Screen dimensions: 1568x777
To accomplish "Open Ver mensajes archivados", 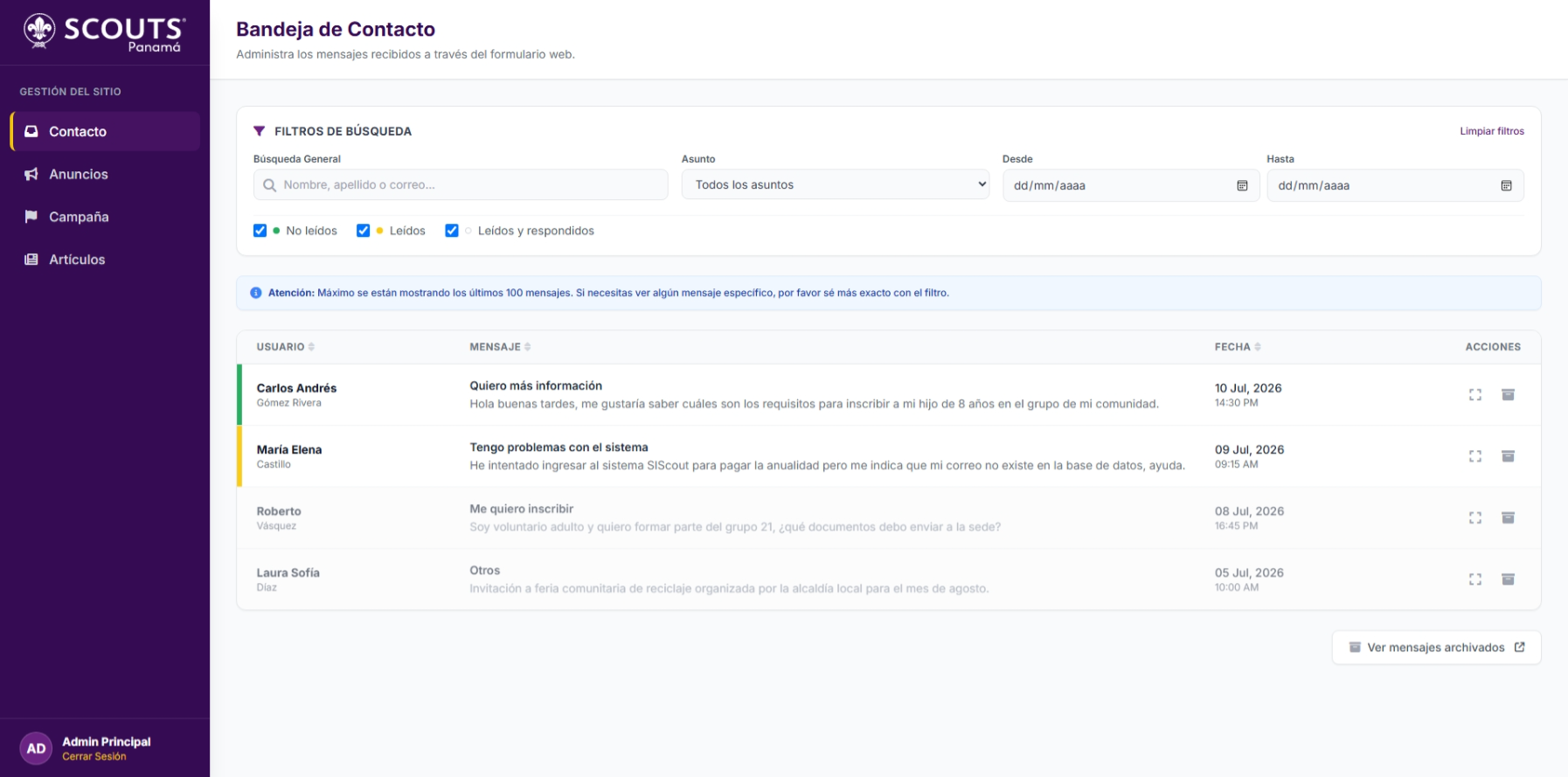I will [x=1436, y=648].
